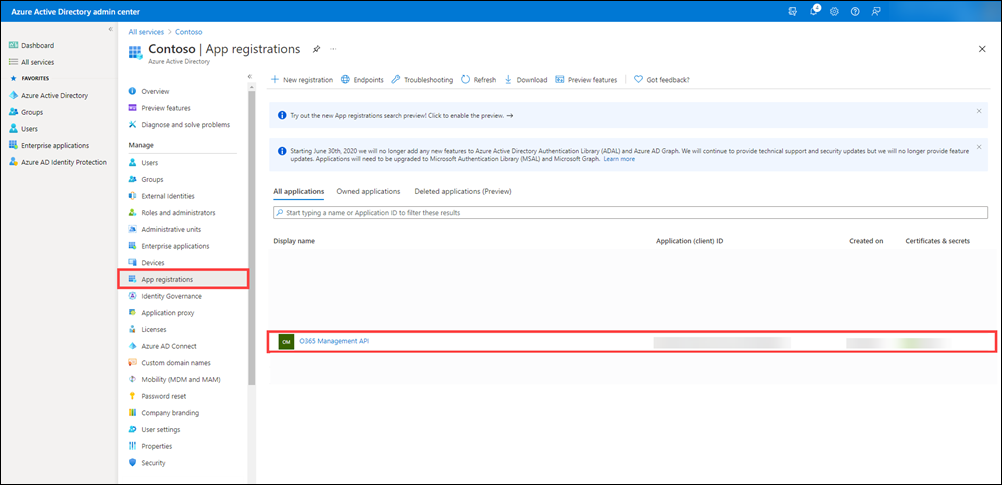Switch to the Owned applications tab

point(368,191)
